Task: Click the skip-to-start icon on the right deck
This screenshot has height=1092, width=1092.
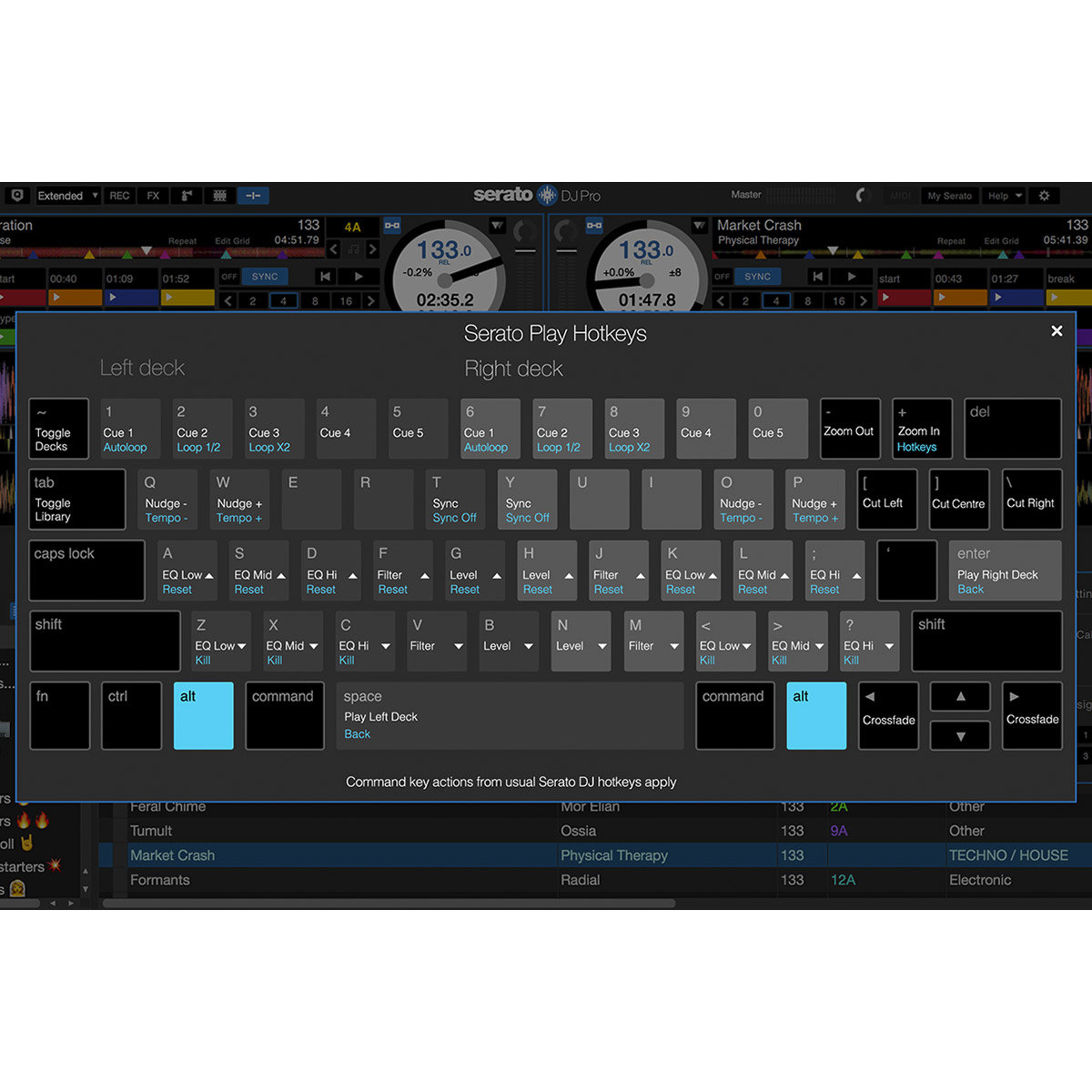Action: (818, 276)
